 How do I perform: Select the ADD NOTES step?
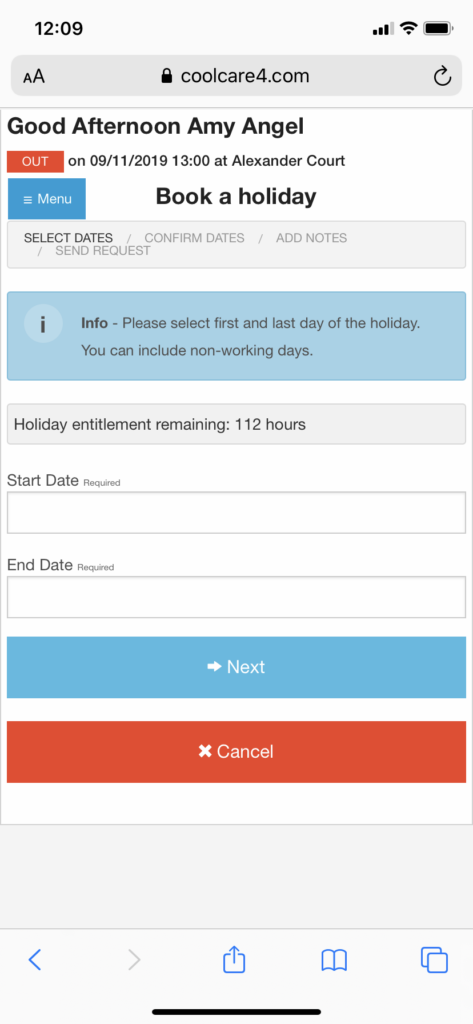click(312, 238)
